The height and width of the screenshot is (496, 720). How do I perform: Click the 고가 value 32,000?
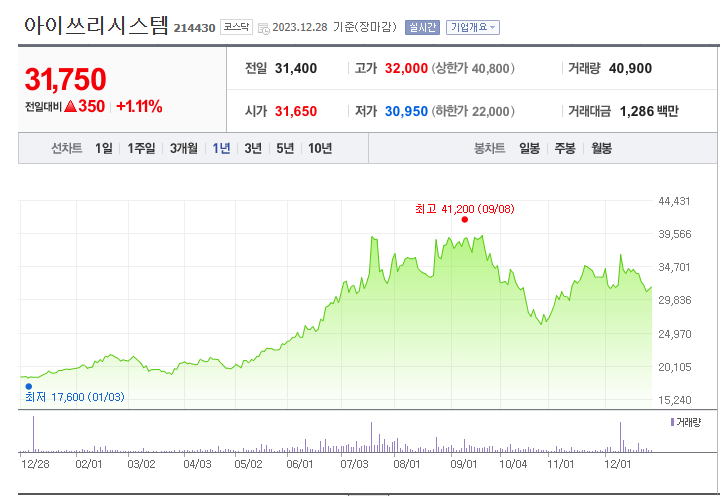406,68
